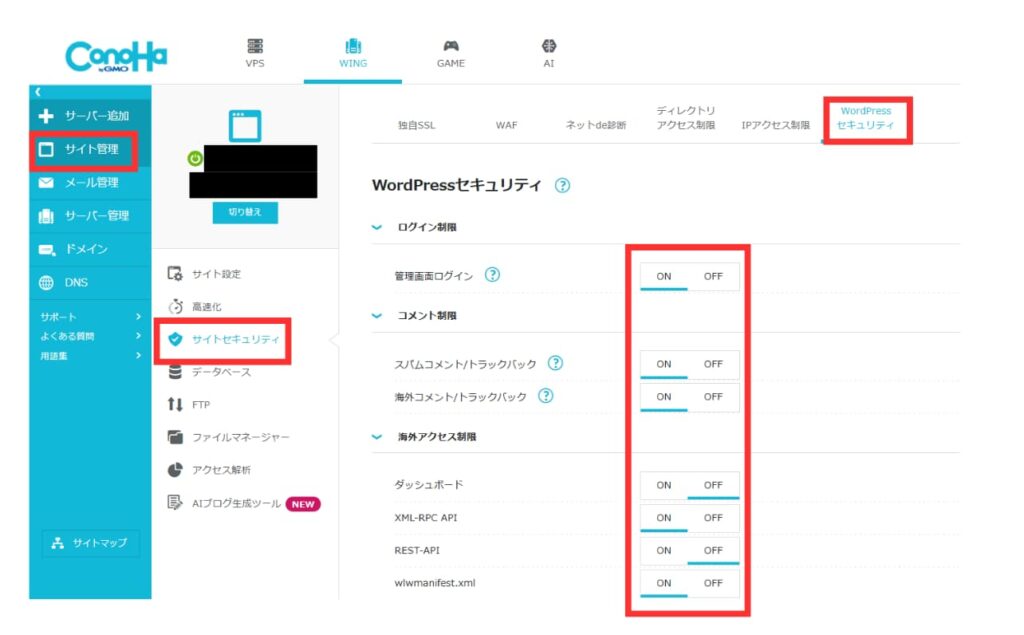This screenshot has height=635, width=1024.
Task: Click the ダッシュボード setting label
Action: (x=428, y=485)
